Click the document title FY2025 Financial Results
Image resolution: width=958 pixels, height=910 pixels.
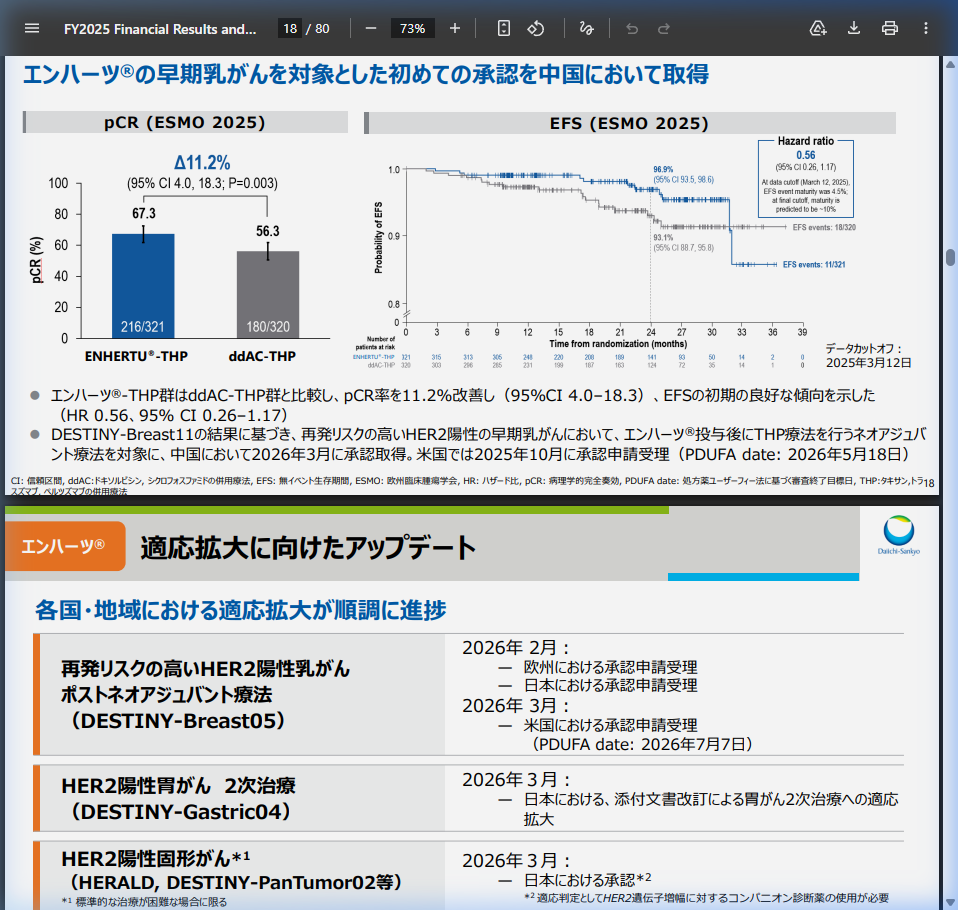click(x=160, y=29)
